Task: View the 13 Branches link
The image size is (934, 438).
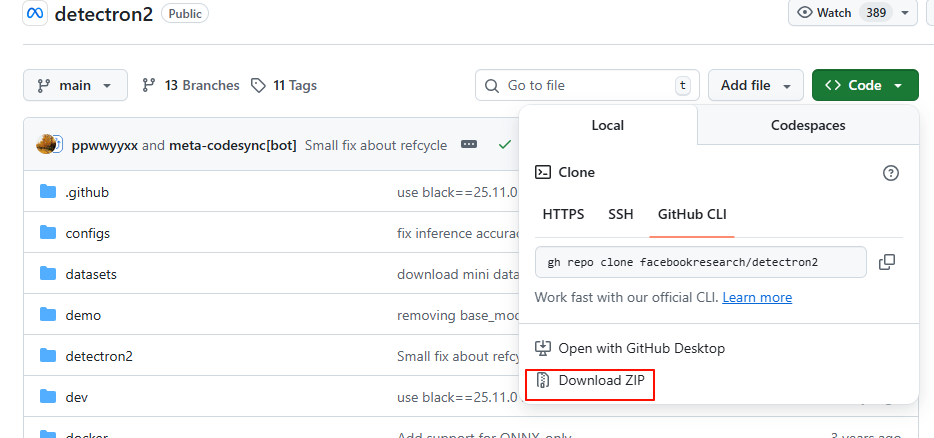Action: point(191,85)
